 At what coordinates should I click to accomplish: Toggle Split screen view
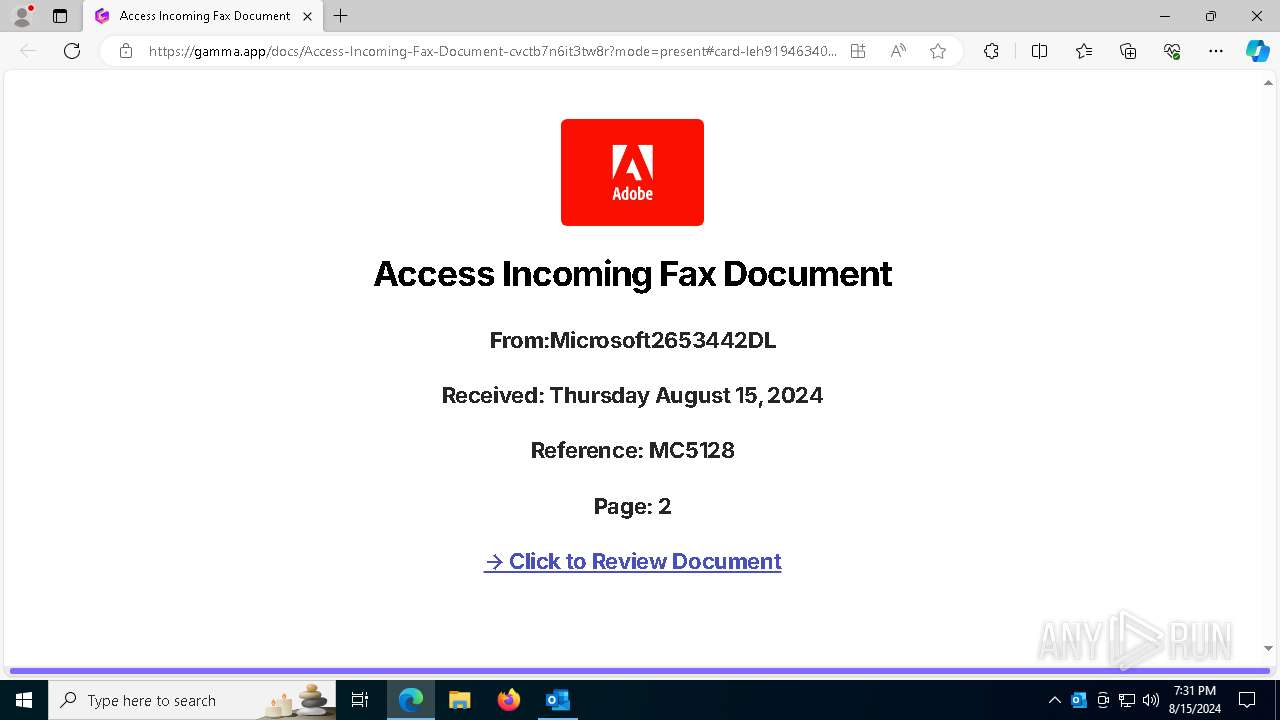pos(1039,51)
